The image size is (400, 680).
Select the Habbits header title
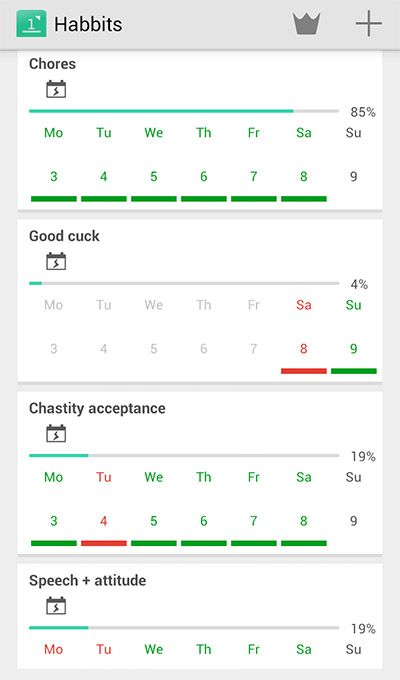point(88,24)
